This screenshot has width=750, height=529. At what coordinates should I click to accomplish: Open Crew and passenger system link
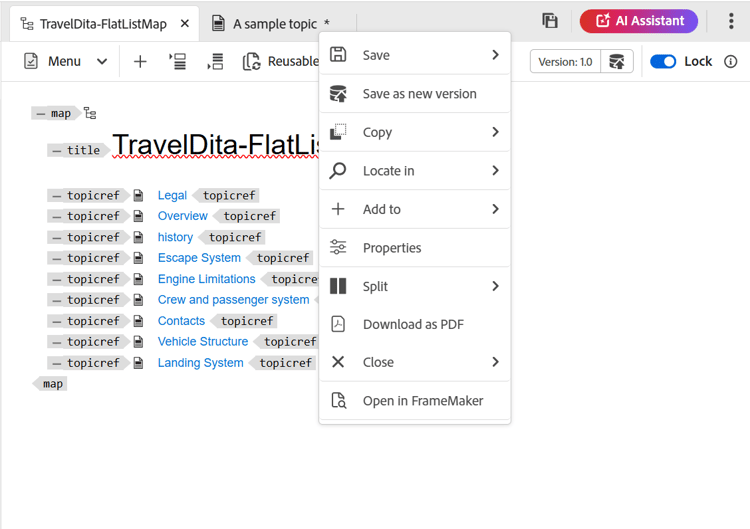click(x=233, y=300)
